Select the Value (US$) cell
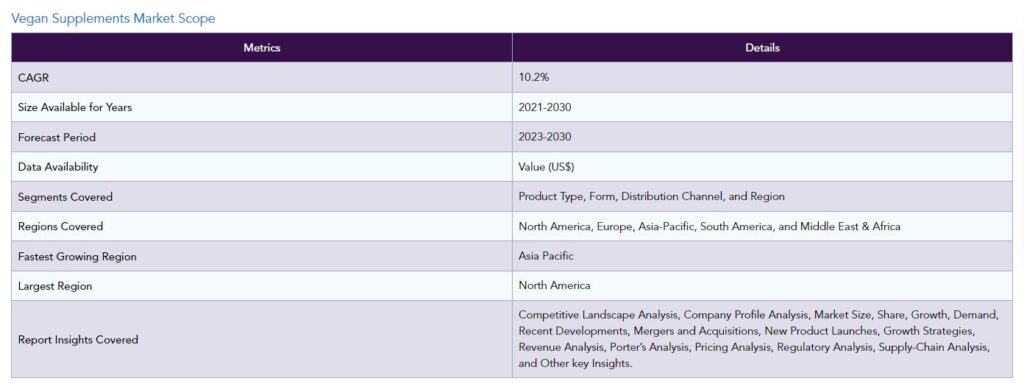This screenshot has width=1024, height=392. coord(762,167)
